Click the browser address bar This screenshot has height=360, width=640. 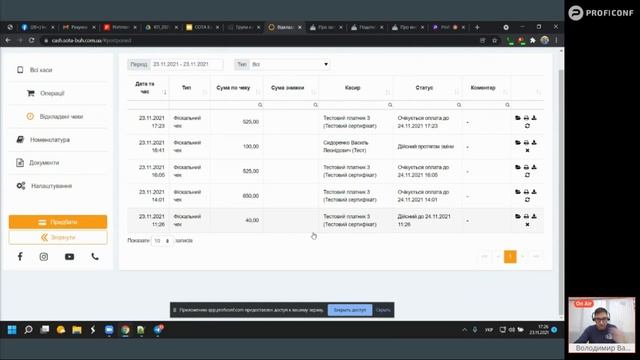(x=261, y=40)
